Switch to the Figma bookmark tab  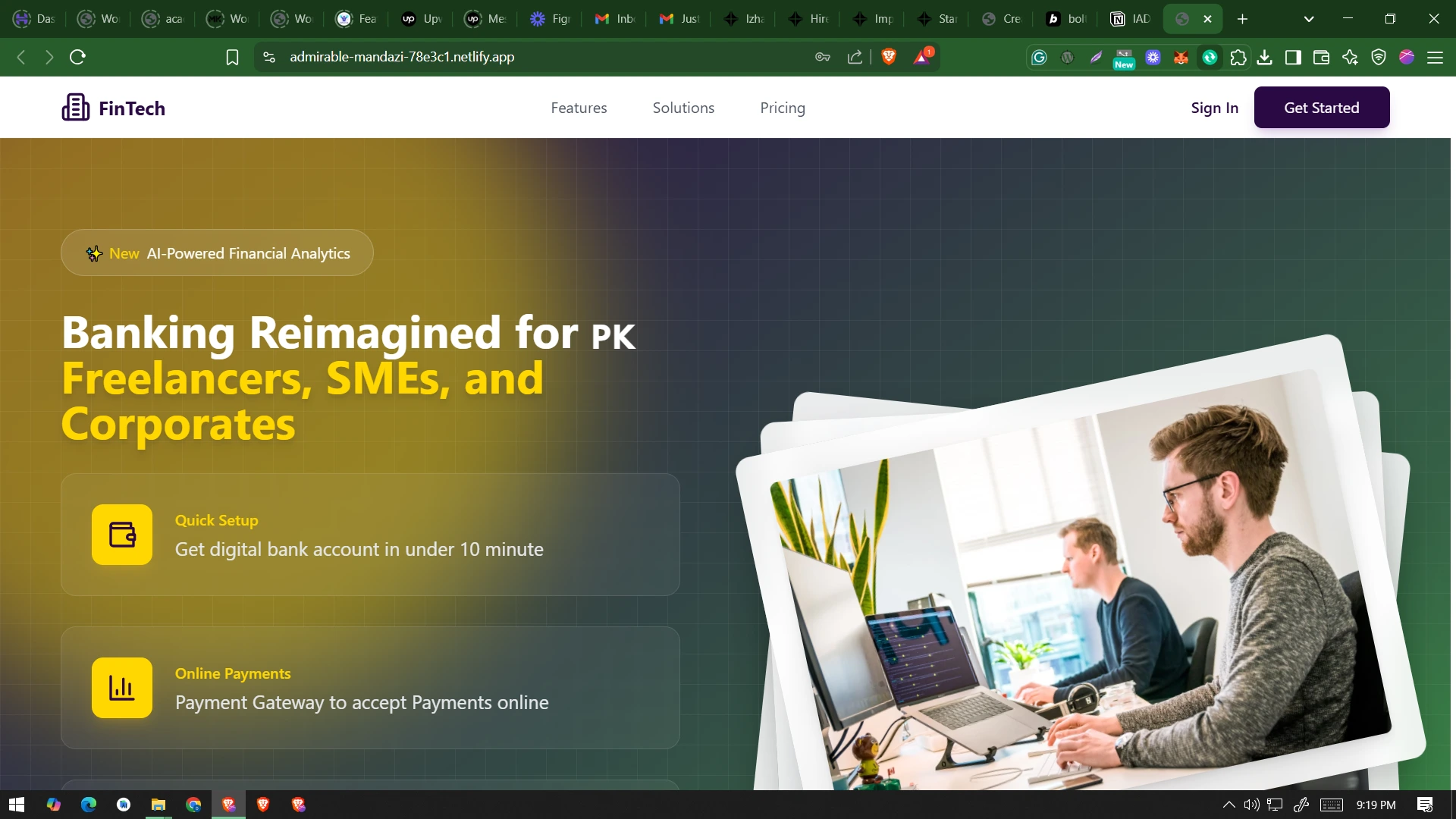549,18
